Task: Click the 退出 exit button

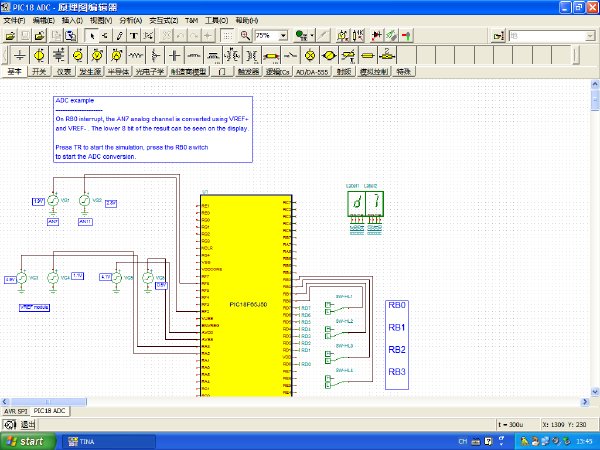Action: point(27,424)
